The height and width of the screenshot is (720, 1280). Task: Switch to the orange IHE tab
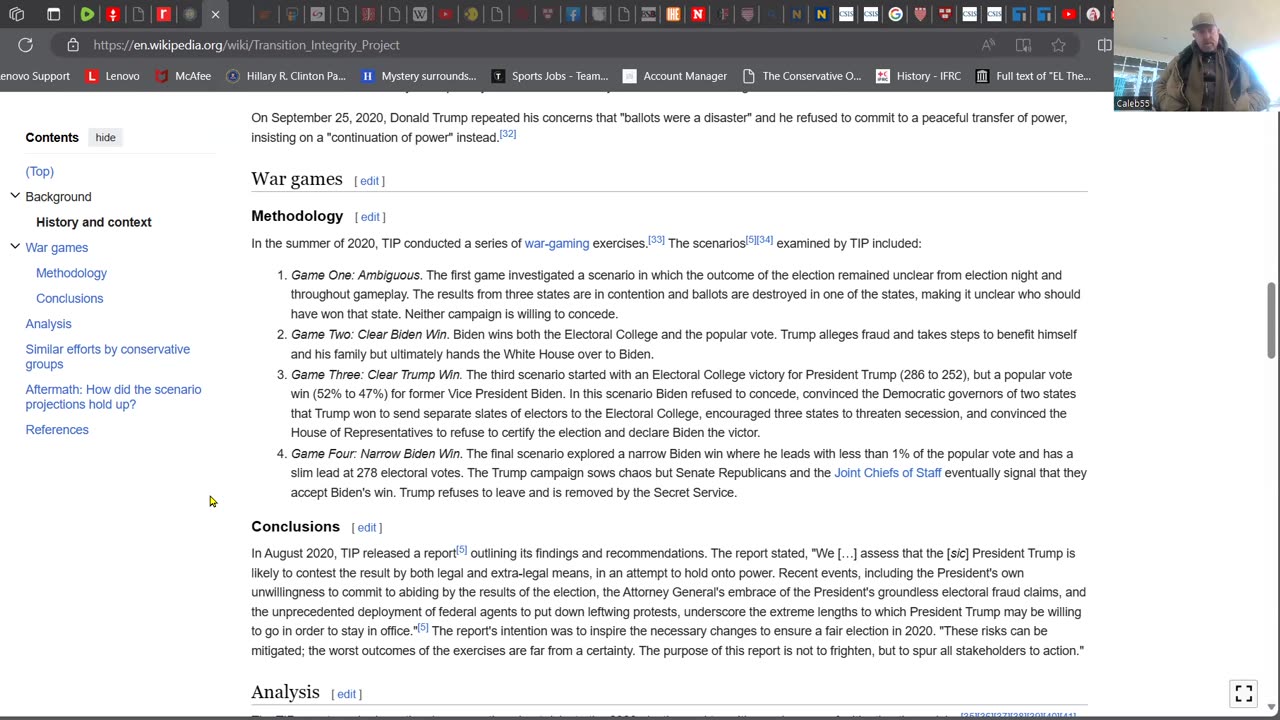[673, 14]
